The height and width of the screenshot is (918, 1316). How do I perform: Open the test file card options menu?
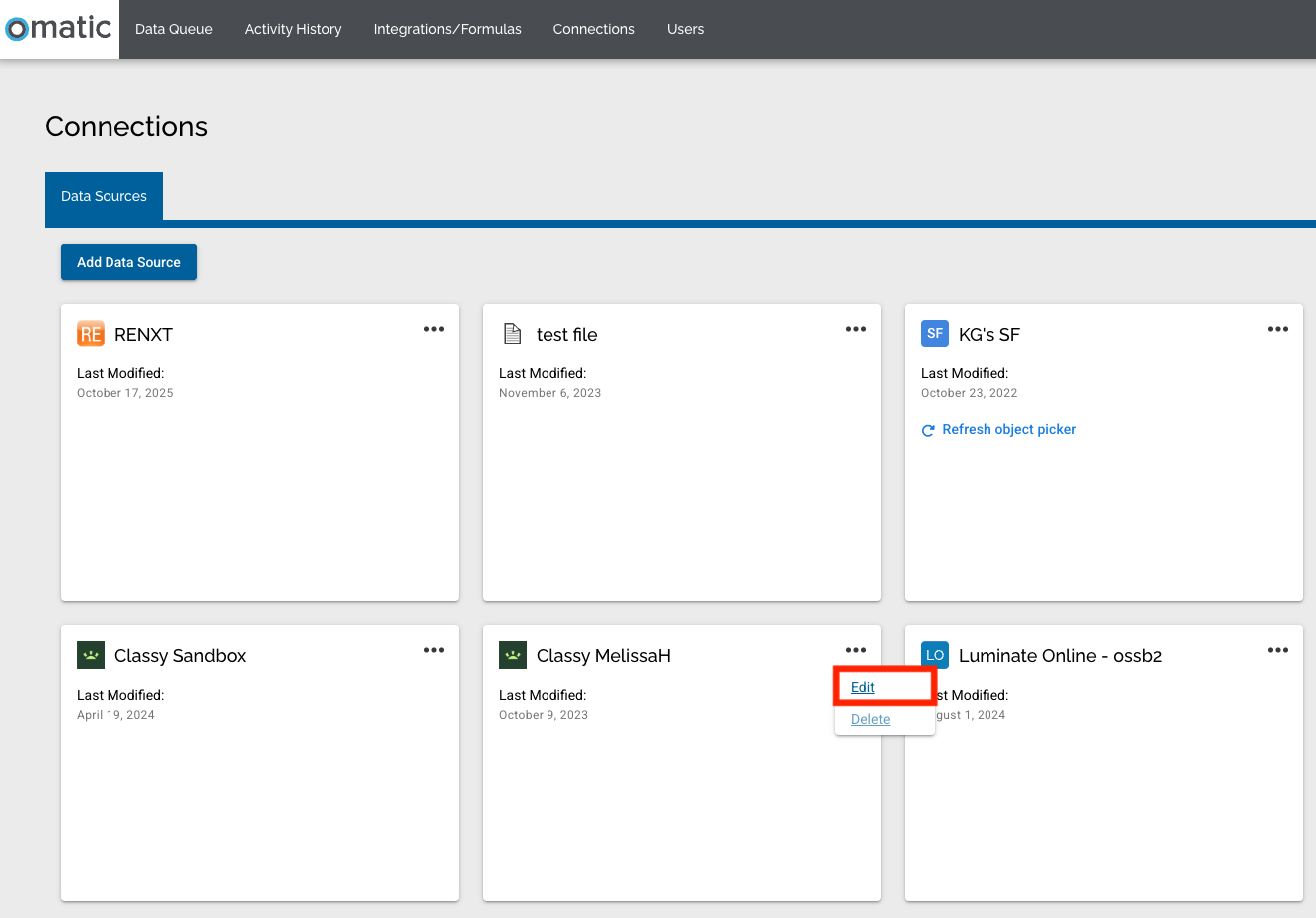(856, 329)
